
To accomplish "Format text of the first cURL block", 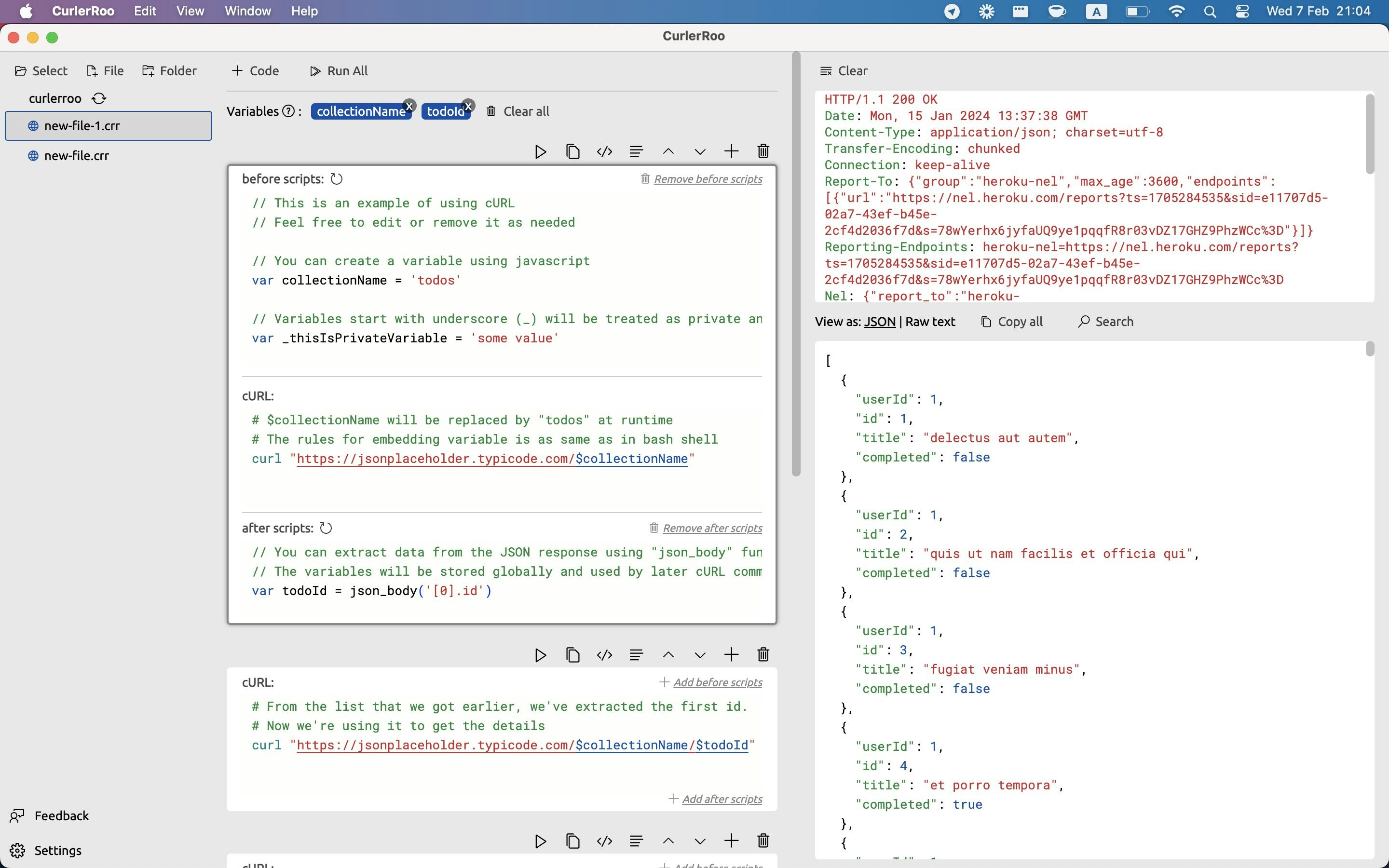I will (636, 151).
